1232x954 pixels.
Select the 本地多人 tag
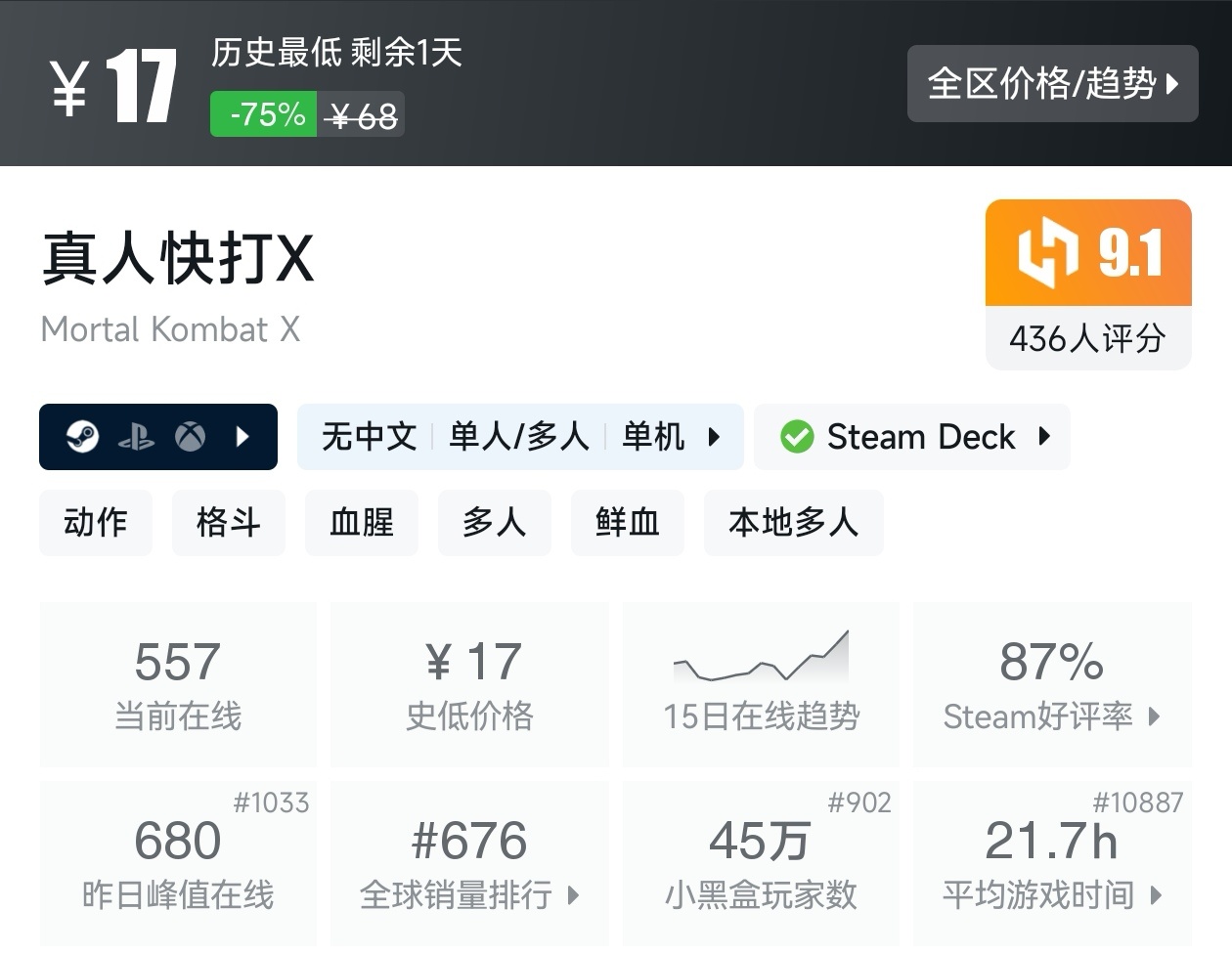tap(794, 523)
